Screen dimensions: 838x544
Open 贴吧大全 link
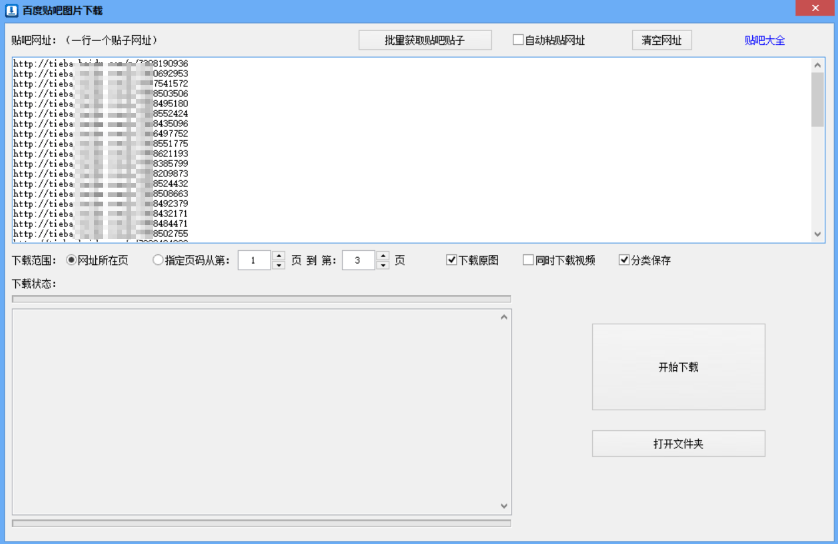click(764, 40)
